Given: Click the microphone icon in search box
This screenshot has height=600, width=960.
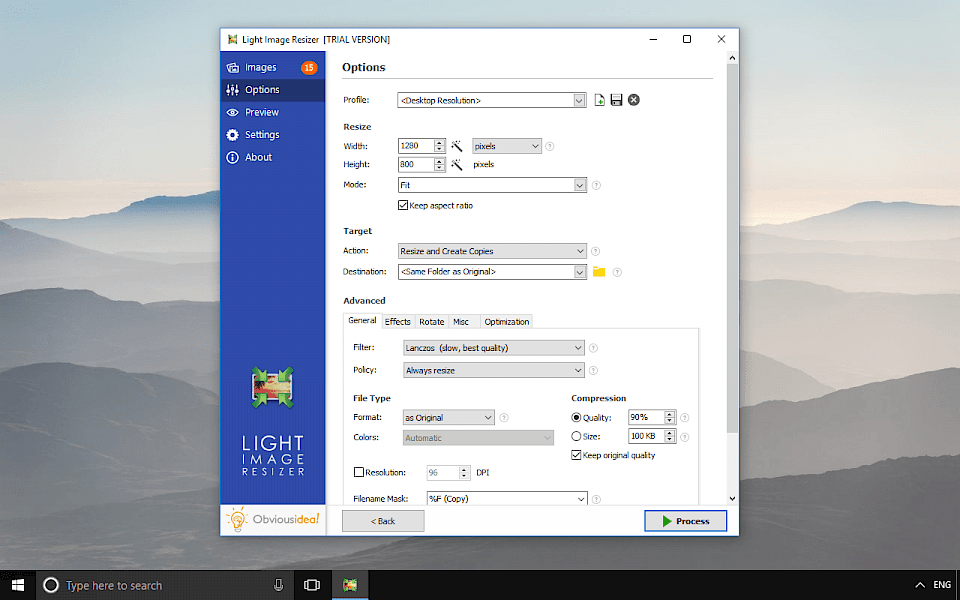Looking at the screenshot, I should coord(279,585).
